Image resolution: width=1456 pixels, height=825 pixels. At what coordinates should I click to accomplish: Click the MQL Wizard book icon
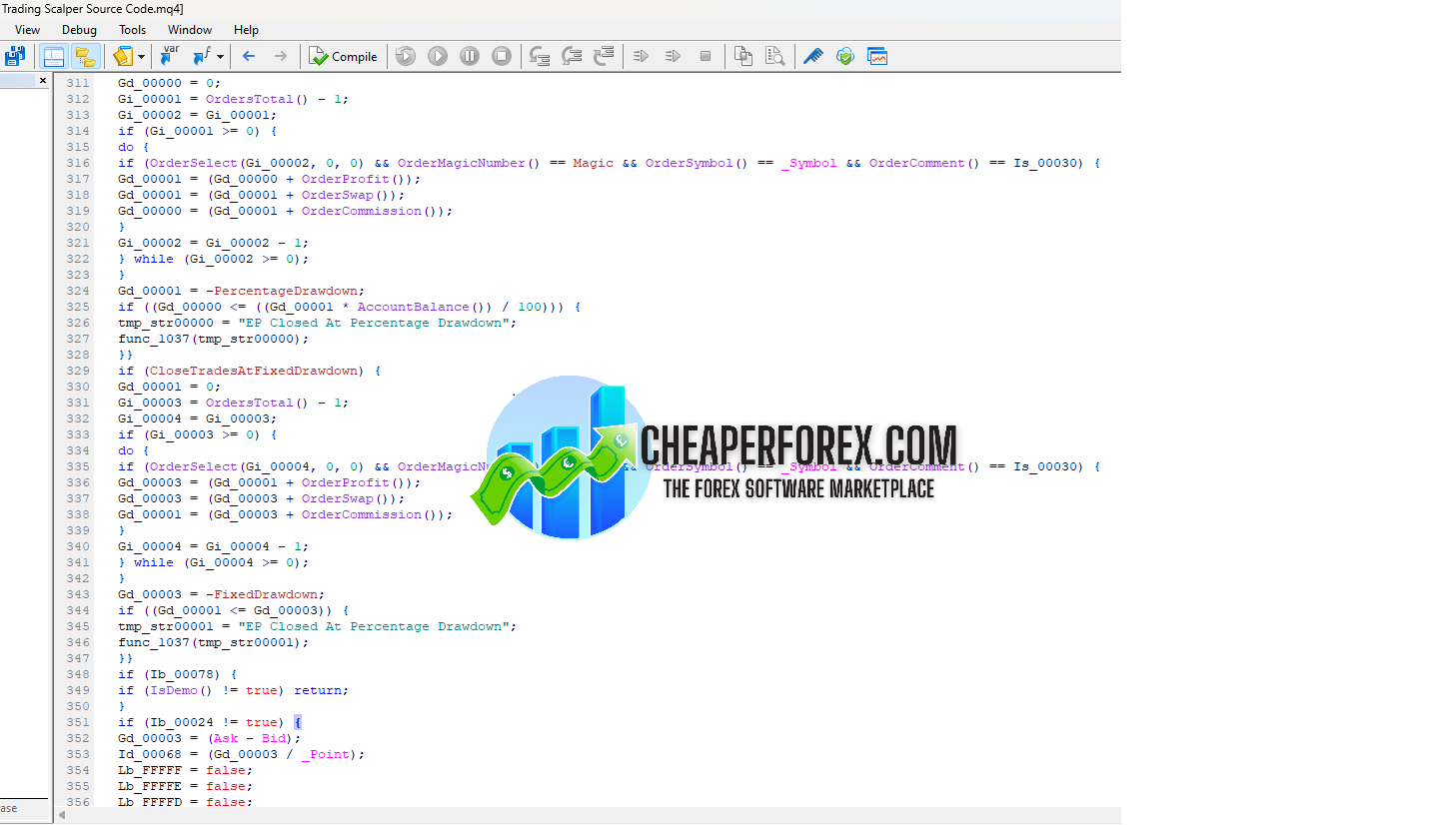click(123, 57)
